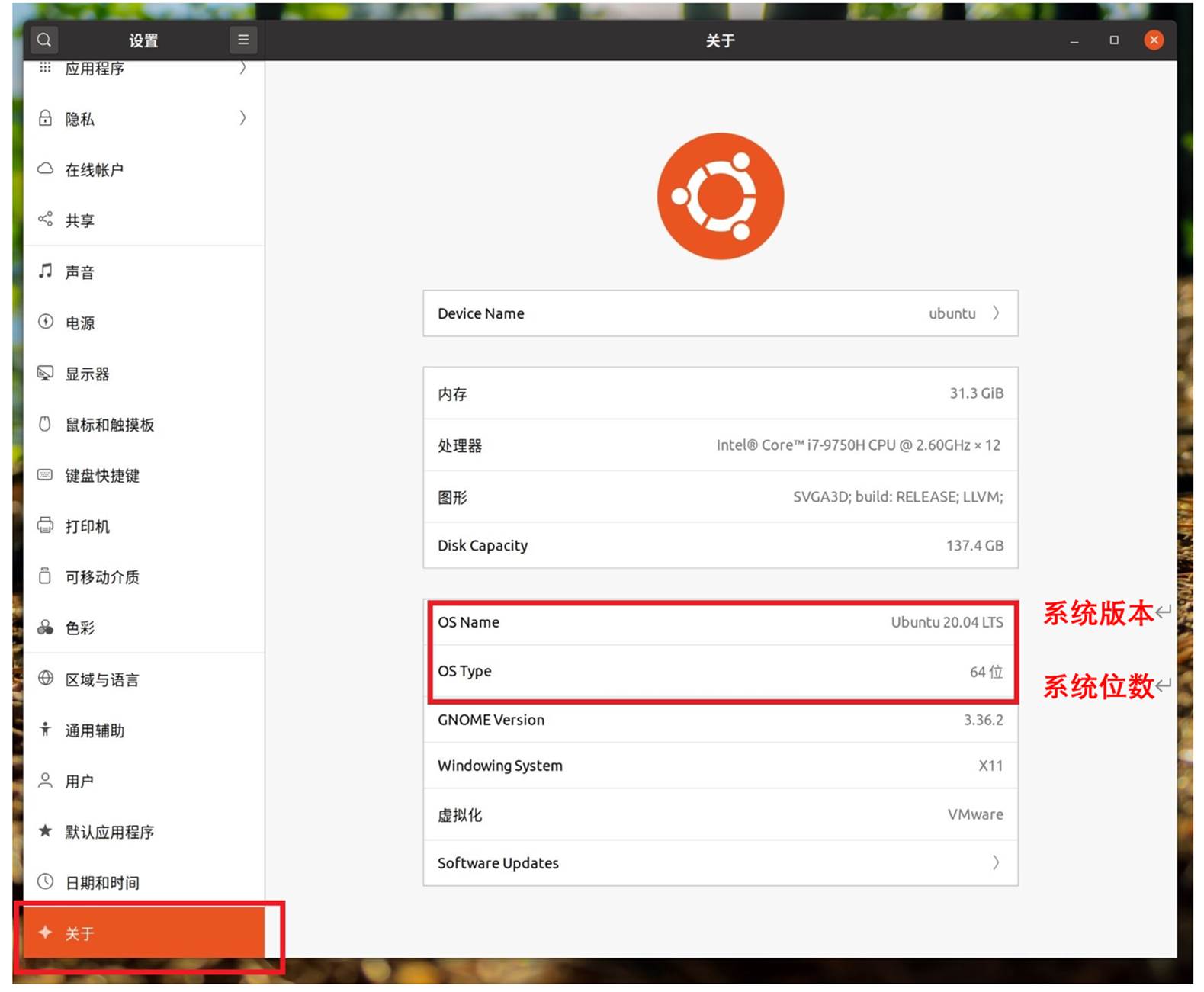
Task: Select 用户 in the sidebar
Action: (x=144, y=781)
